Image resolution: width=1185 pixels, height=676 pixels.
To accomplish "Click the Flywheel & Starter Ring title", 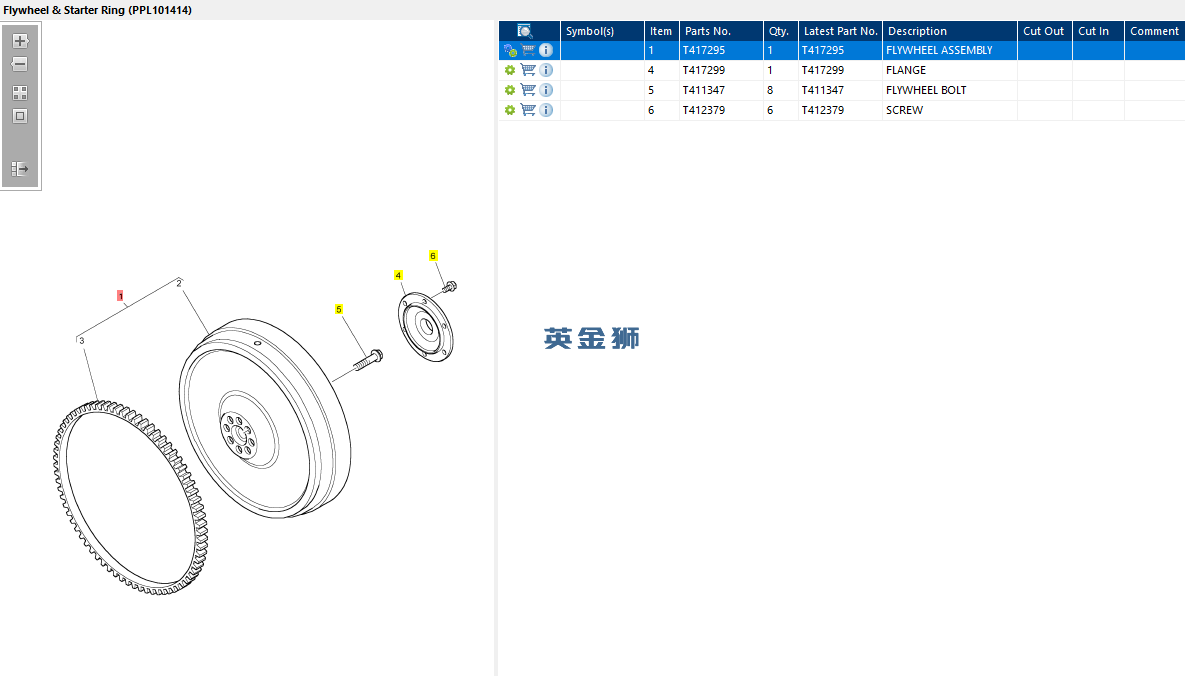I will 97,10.
